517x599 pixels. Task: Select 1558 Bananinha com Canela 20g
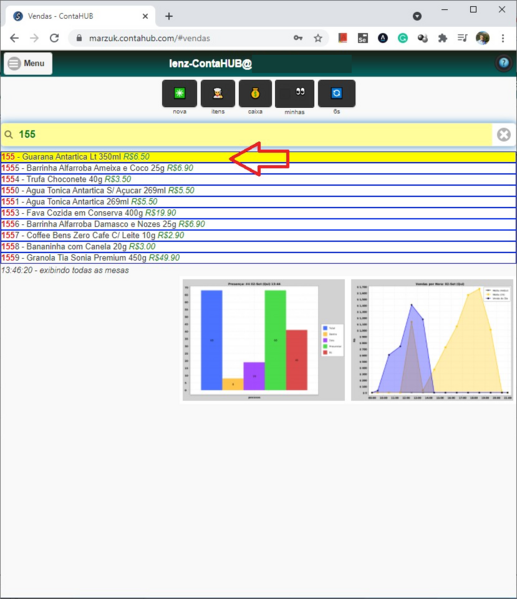pyautogui.click(x=258, y=246)
